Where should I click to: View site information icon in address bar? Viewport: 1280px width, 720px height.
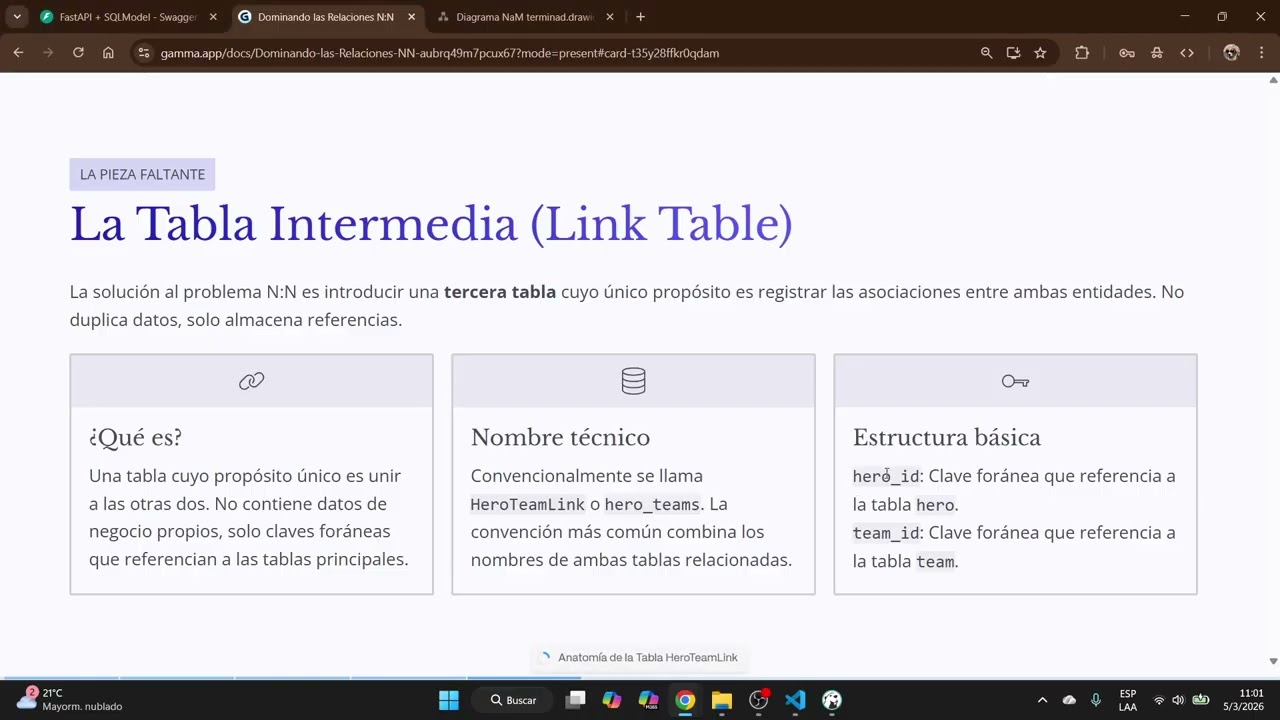point(144,53)
